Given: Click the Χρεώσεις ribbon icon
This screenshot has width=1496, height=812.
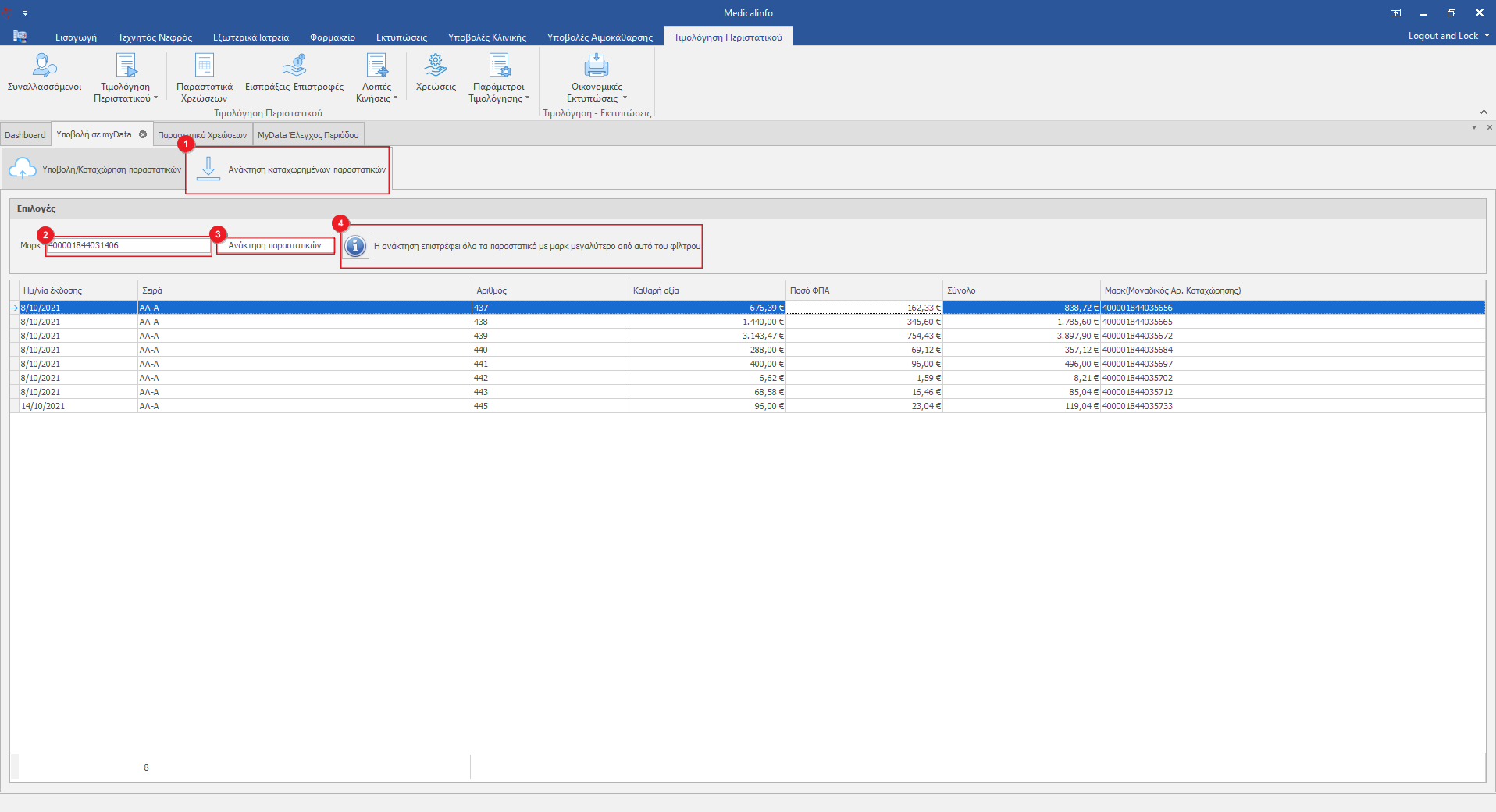Looking at the screenshot, I should click(436, 66).
